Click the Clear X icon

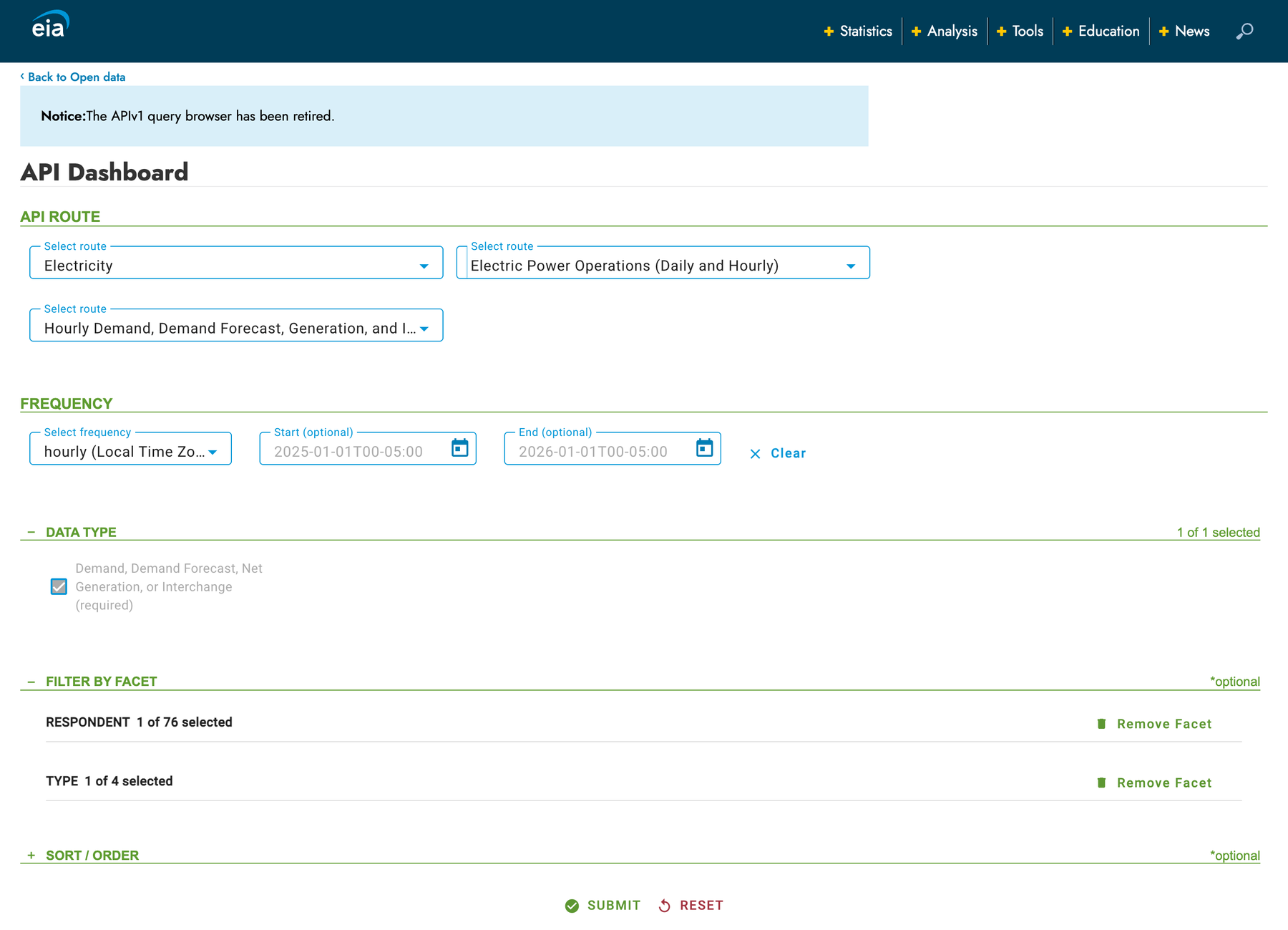point(755,454)
